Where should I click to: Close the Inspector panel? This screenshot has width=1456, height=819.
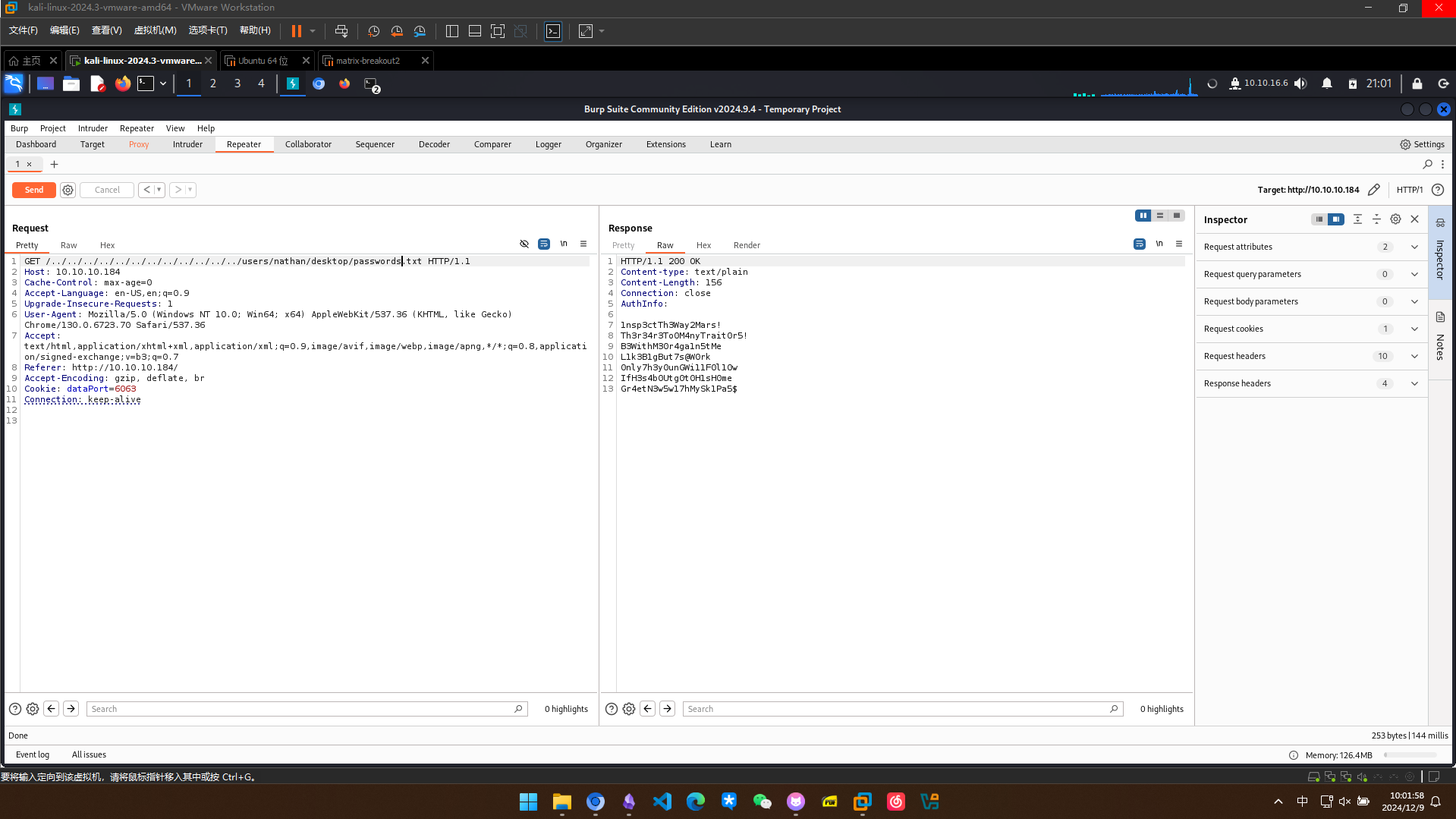[1414, 219]
